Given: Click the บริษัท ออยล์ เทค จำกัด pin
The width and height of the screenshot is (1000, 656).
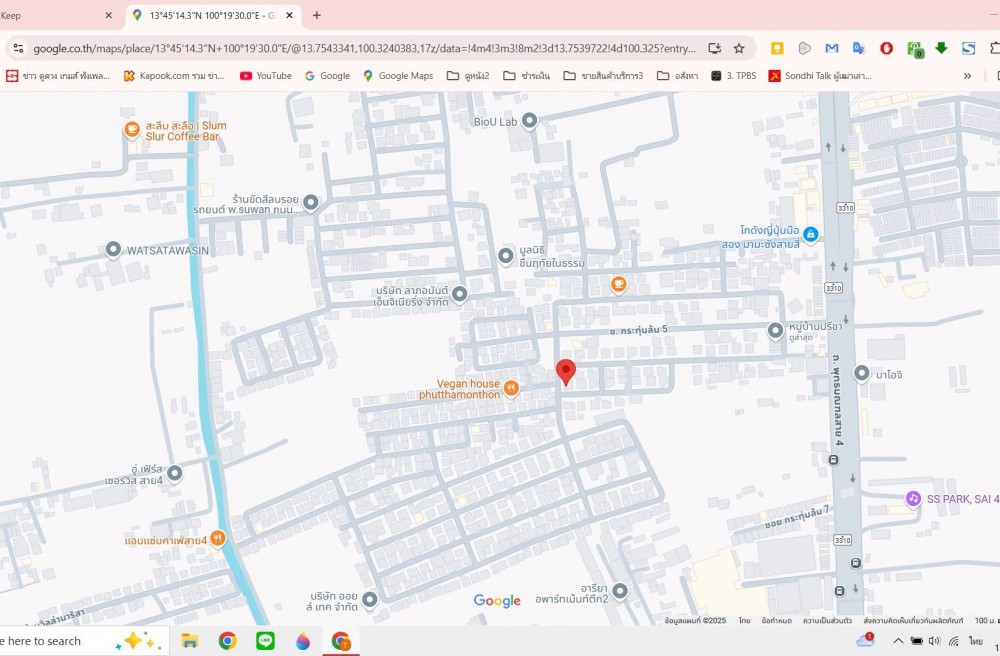Looking at the screenshot, I should 369,599.
